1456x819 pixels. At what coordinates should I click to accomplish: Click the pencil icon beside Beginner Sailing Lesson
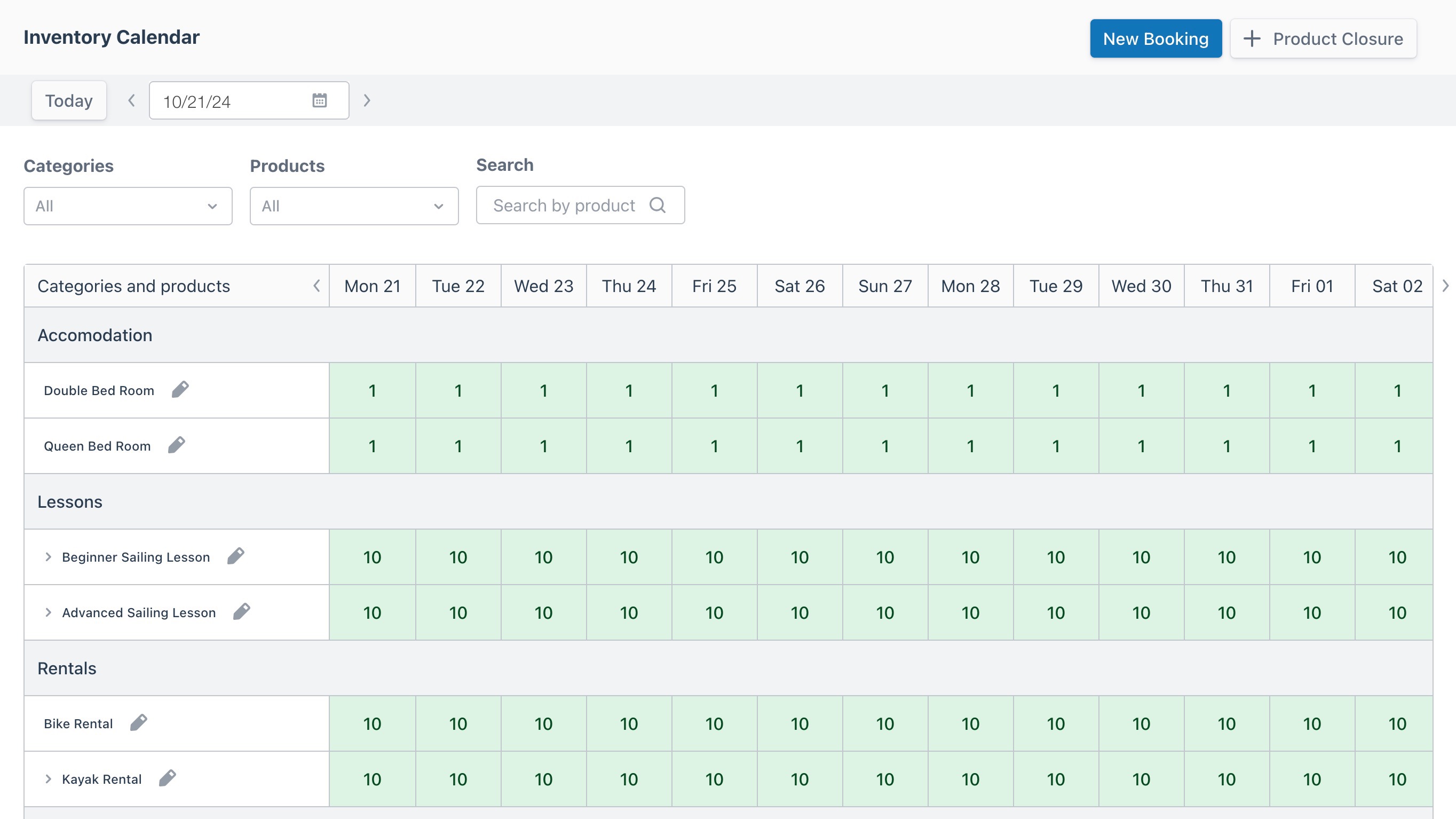click(236, 556)
